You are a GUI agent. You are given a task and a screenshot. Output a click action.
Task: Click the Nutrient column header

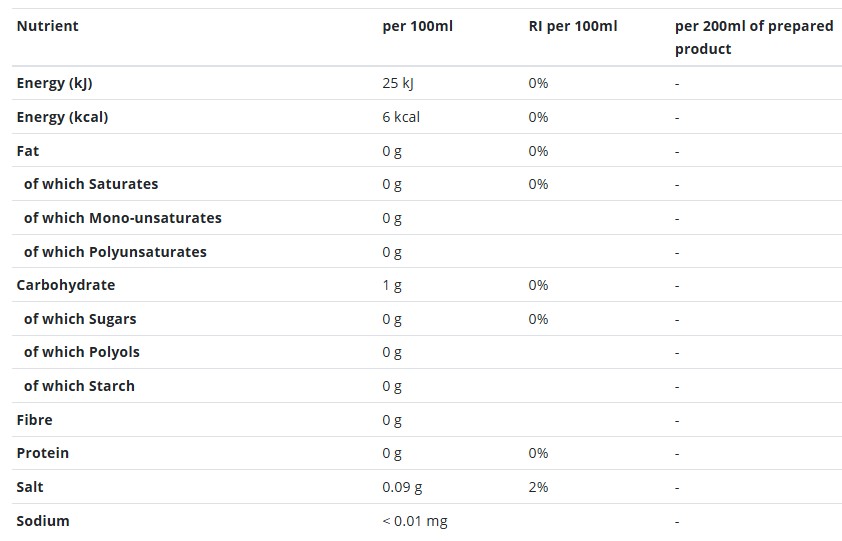pos(47,26)
